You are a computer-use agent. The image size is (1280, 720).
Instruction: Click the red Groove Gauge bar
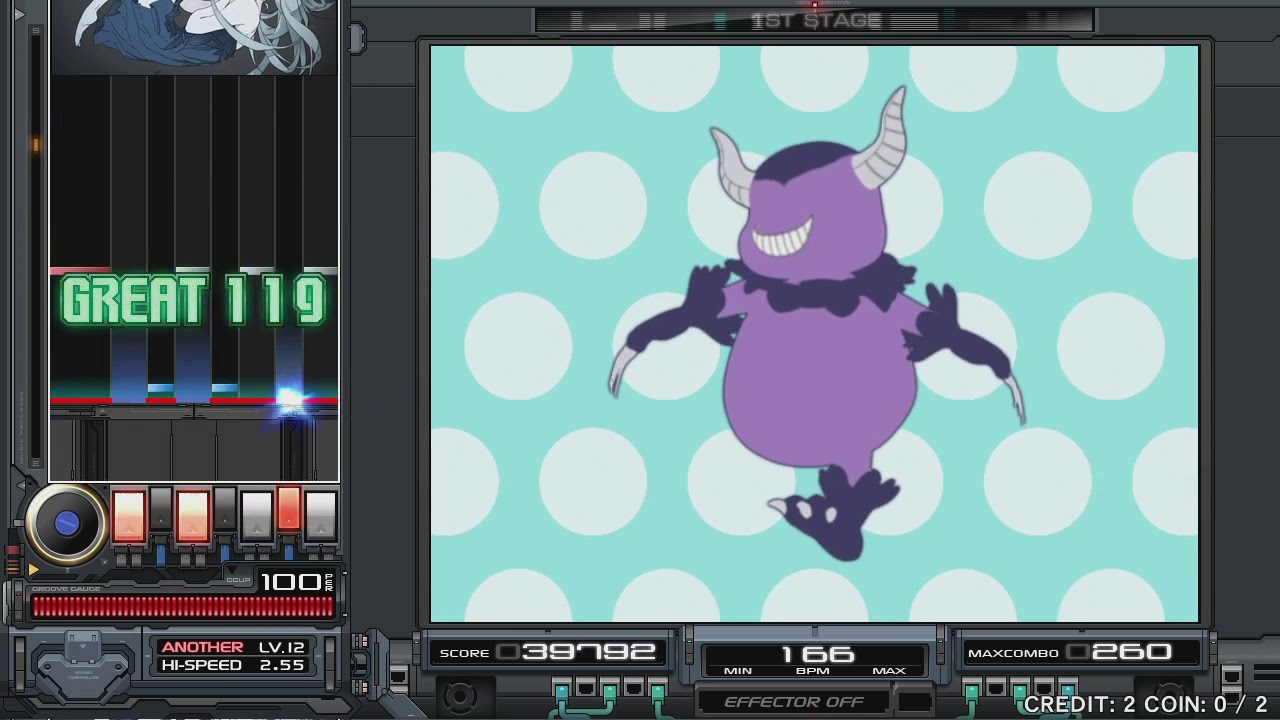pyautogui.click(x=182, y=607)
